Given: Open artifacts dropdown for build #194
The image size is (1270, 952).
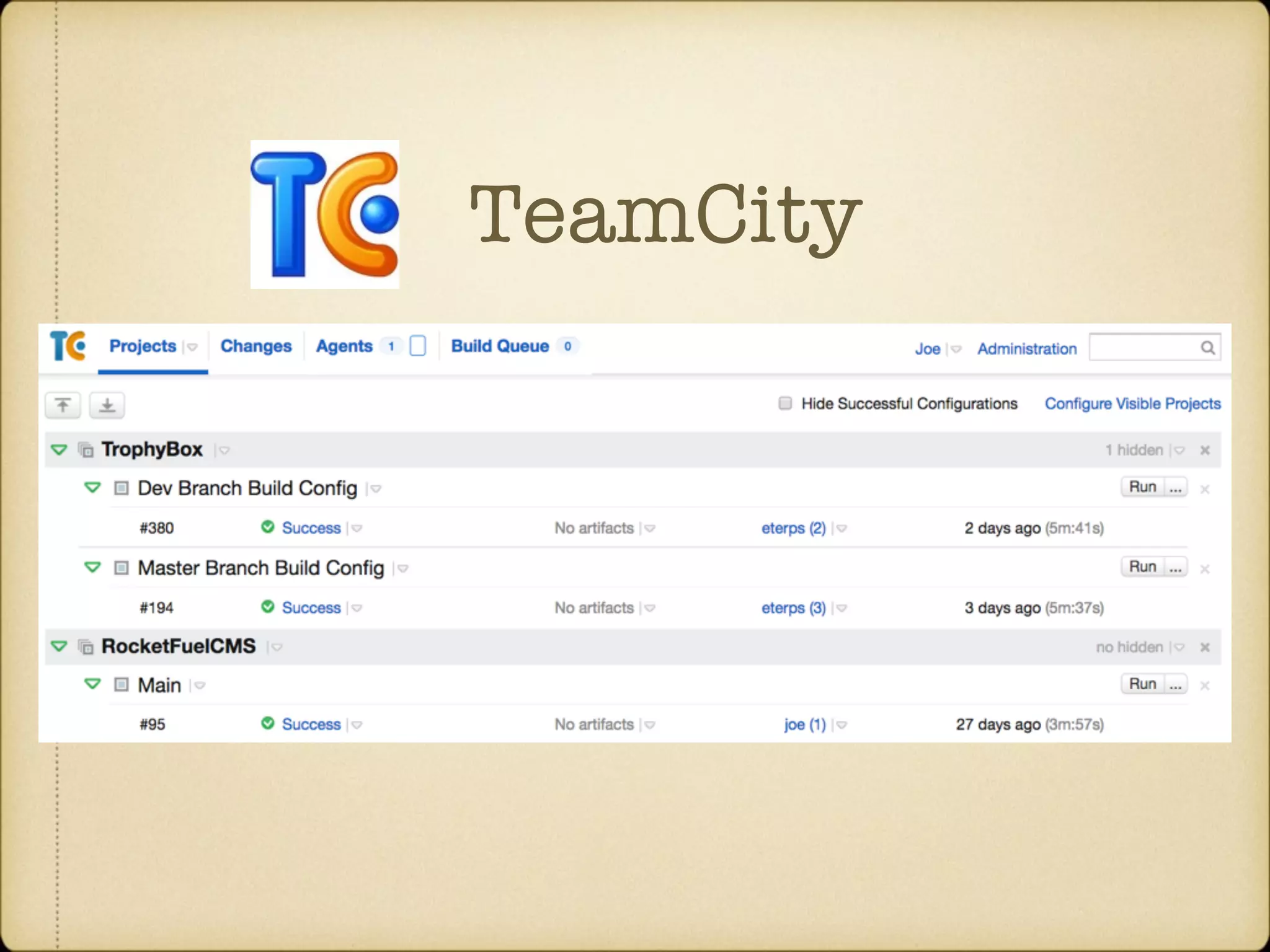Looking at the screenshot, I should [x=649, y=609].
